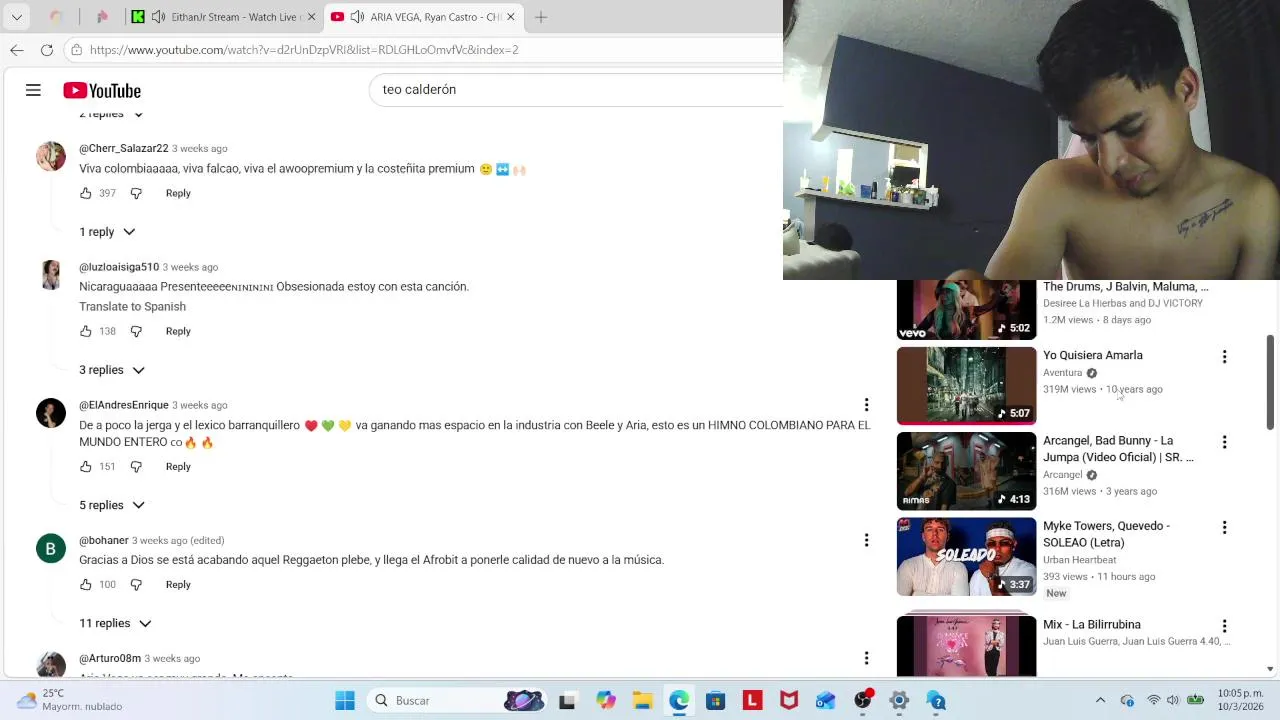Viewport: 1280px width, 720px height.
Task: Open Microsoft Edge from the taskbar
Action: (x=679, y=700)
